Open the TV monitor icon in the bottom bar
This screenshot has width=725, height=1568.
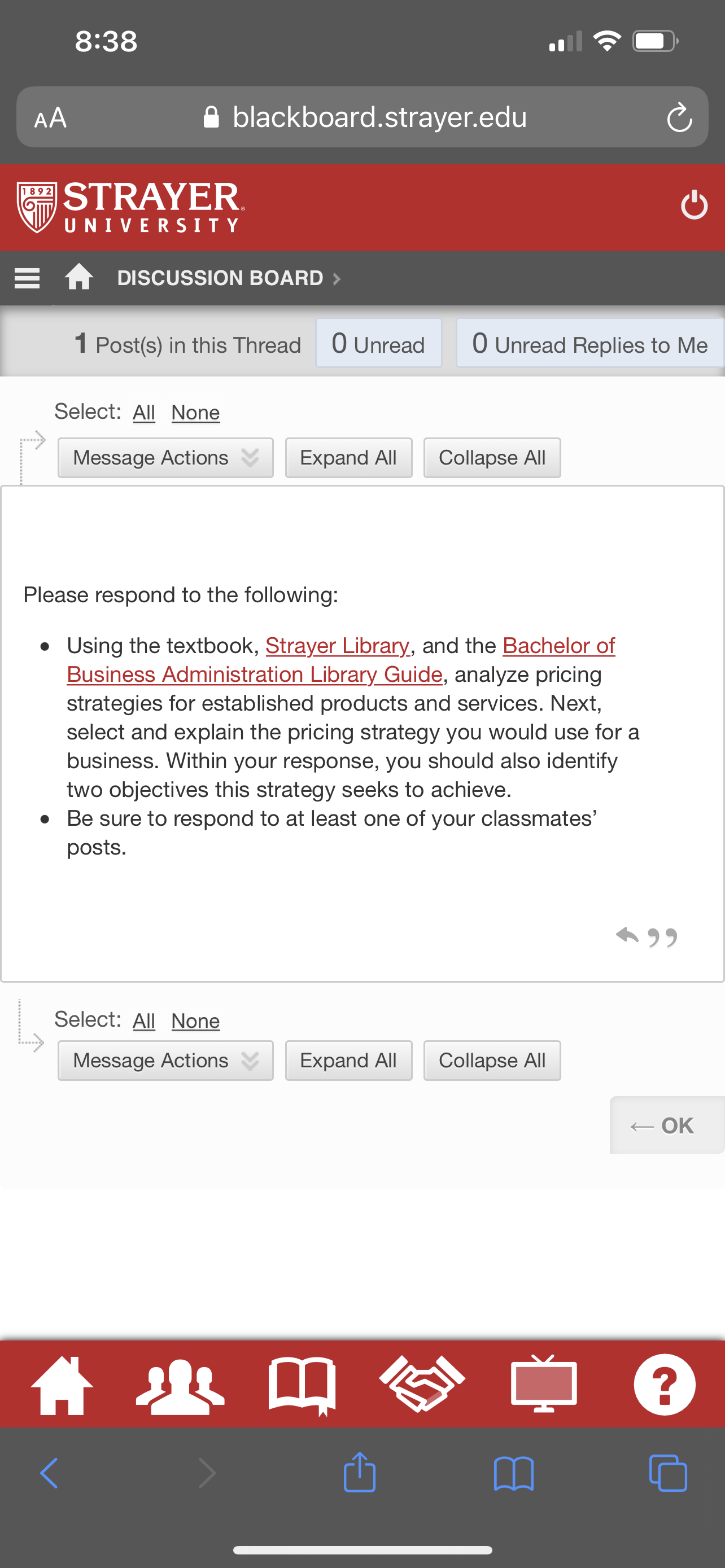coord(544,1383)
